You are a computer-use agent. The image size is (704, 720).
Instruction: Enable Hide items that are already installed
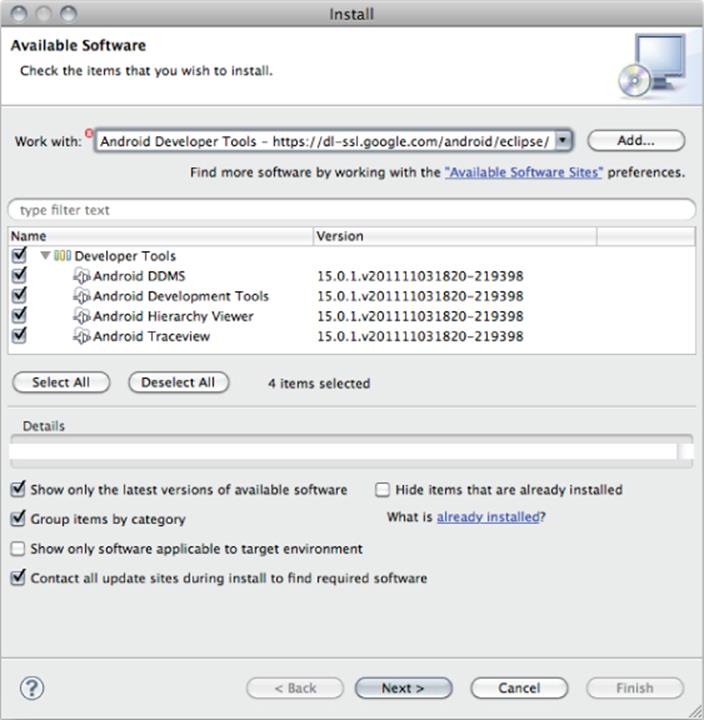pos(383,489)
